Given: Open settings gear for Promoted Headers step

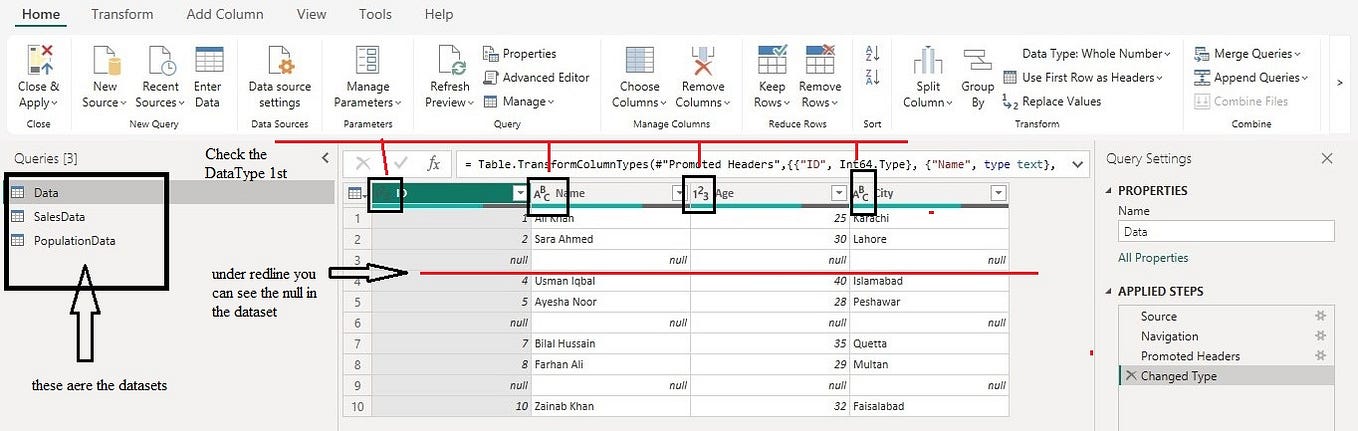Looking at the screenshot, I should pyautogui.click(x=1320, y=356).
